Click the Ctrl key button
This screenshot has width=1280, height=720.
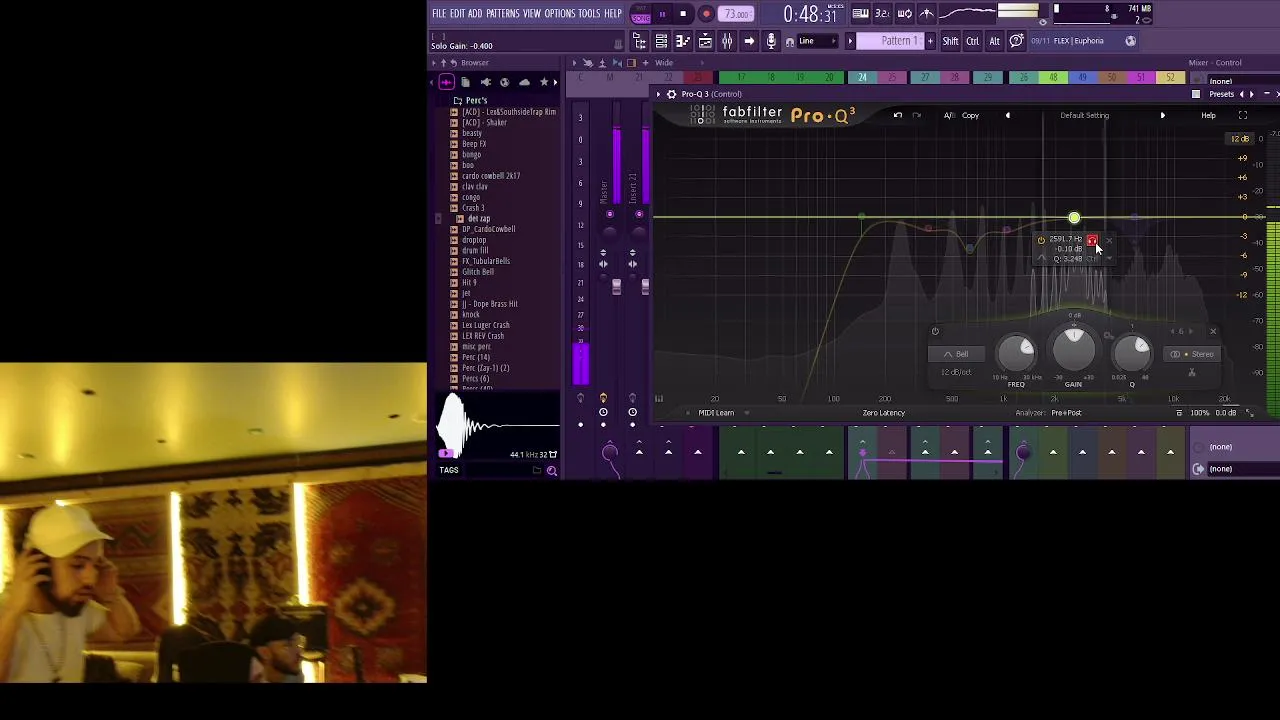click(972, 41)
